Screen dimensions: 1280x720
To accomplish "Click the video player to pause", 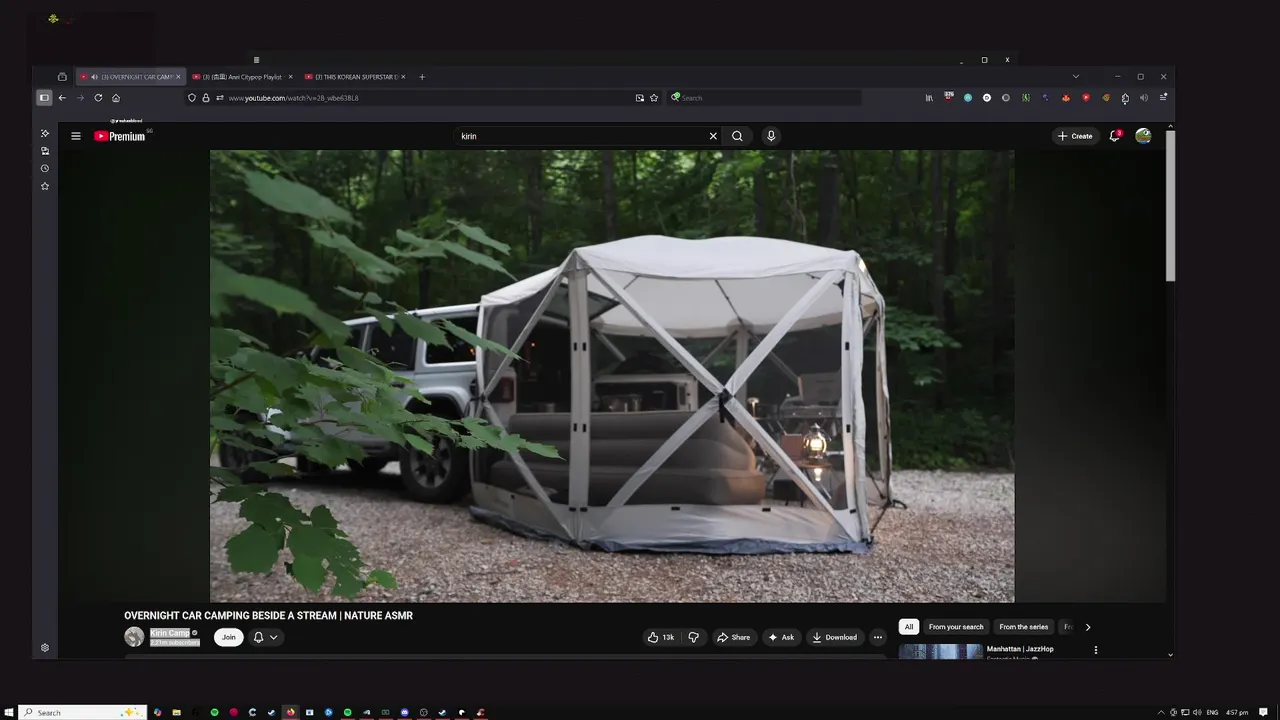I will pos(612,376).
